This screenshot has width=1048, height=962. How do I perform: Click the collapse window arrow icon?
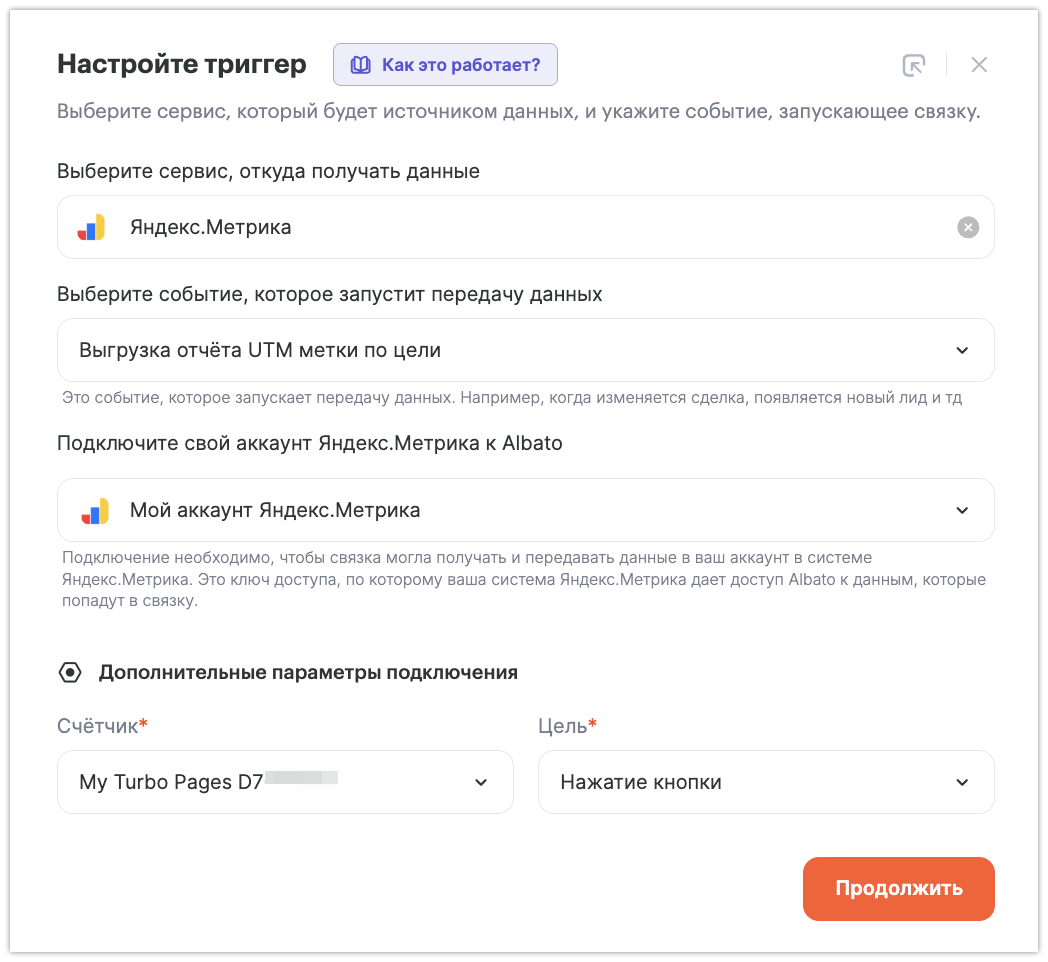(913, 65)
